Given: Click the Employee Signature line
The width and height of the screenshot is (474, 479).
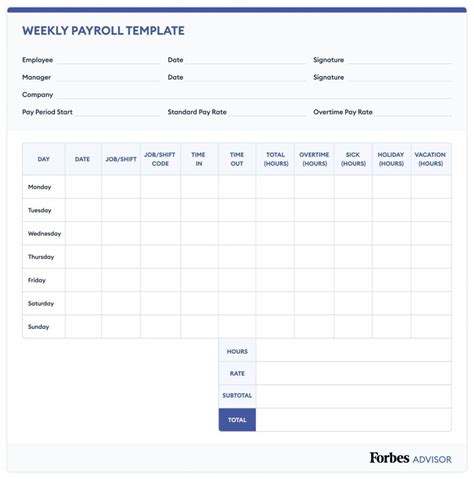Looking at the screenshot, I should 399,60.
